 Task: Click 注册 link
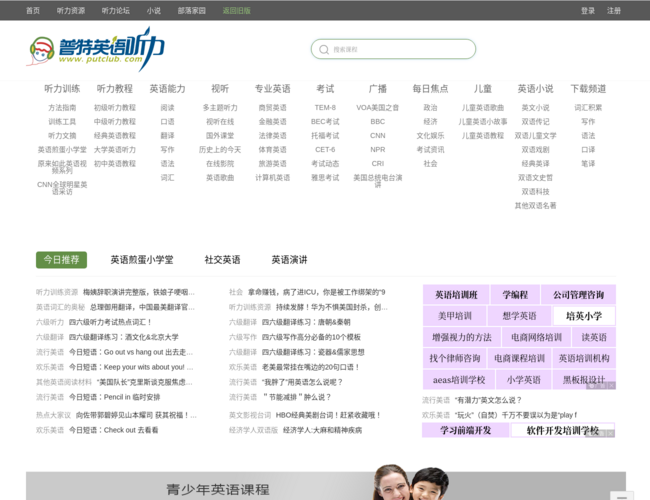click(x=614, y=11)
